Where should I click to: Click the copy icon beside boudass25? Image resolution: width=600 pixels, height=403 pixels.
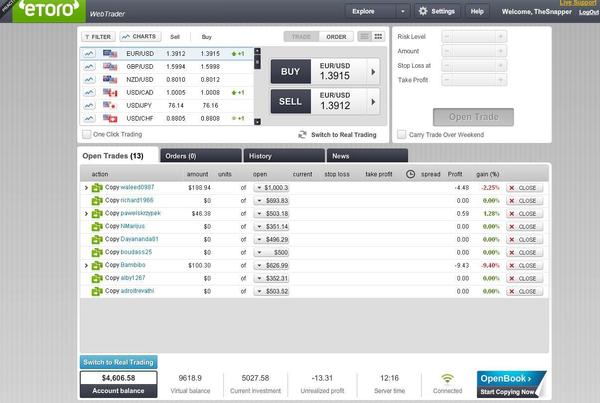pos(97,253)
